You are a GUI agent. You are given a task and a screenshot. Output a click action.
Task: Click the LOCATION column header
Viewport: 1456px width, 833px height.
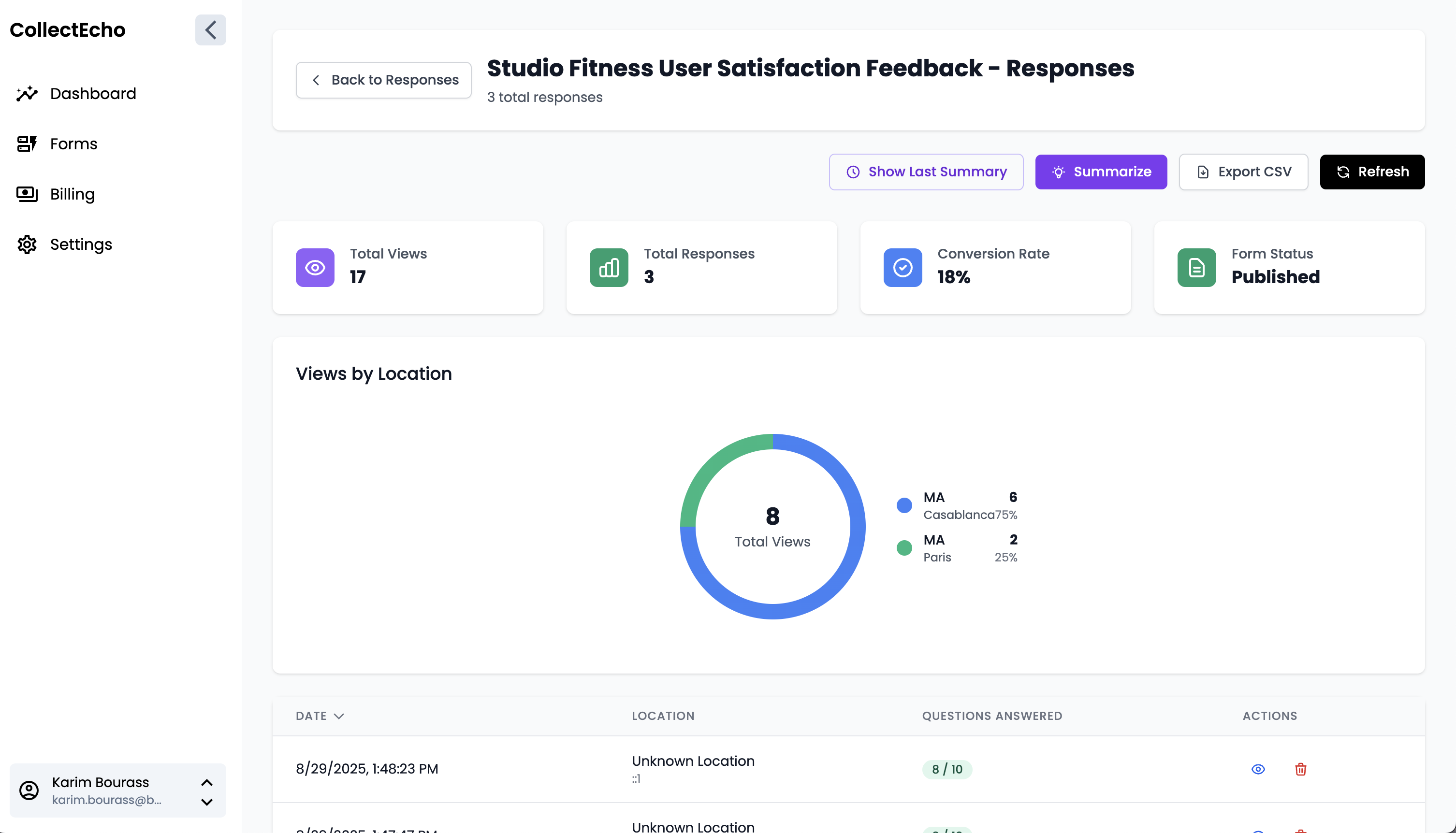pos(663,716)
